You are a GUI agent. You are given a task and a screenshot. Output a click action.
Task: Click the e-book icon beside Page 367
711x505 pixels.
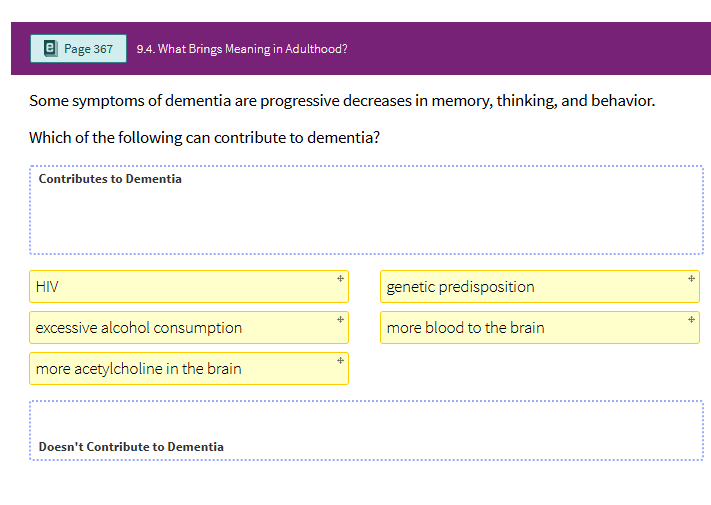click(x=50, y=48)
